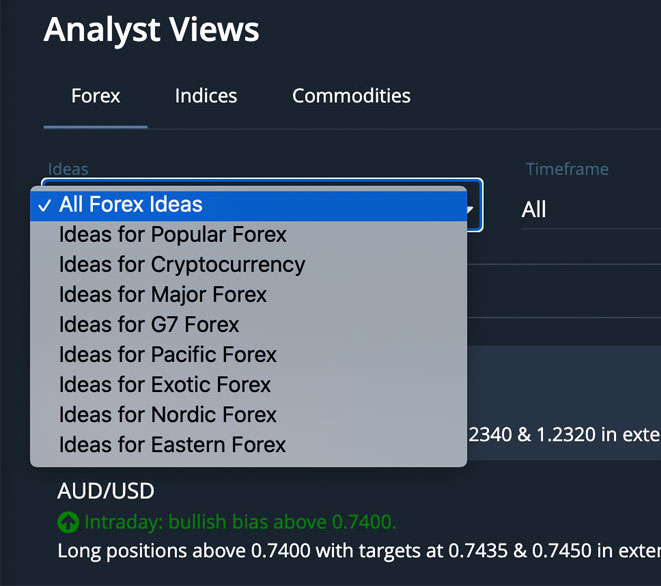Open the AUD/USD pair heading
Screen dimensions: 661x586
coord(106,491)
